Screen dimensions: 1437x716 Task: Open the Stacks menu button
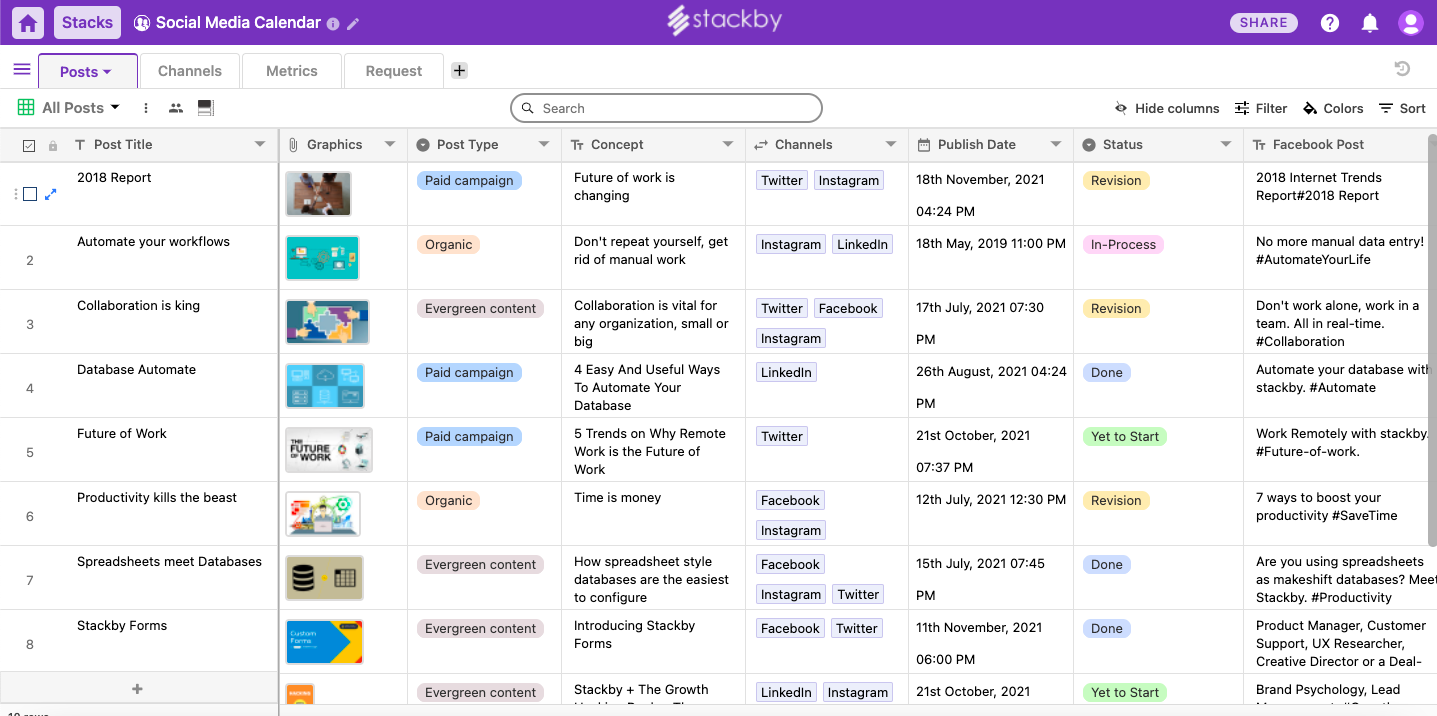tap(87, 22)
